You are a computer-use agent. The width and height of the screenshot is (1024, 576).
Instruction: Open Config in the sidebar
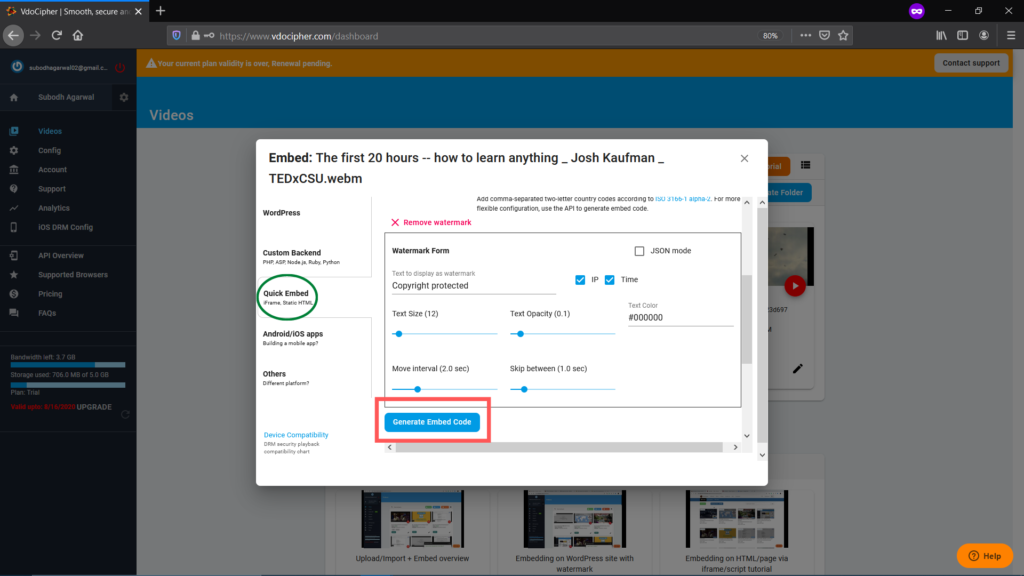(49, 150)
